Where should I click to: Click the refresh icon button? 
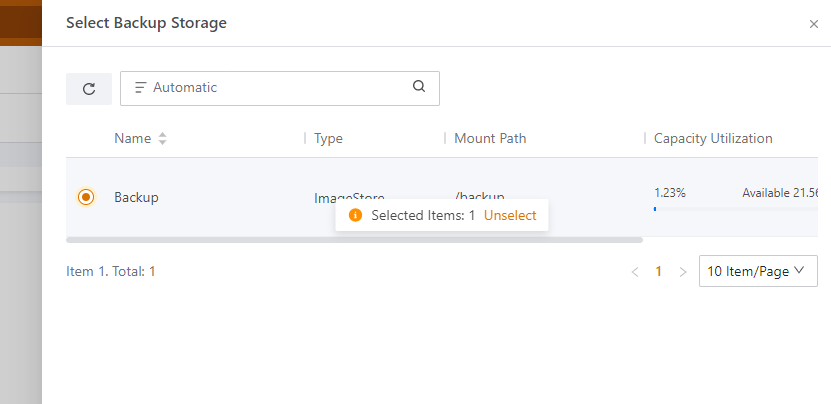tap(89, 88)
